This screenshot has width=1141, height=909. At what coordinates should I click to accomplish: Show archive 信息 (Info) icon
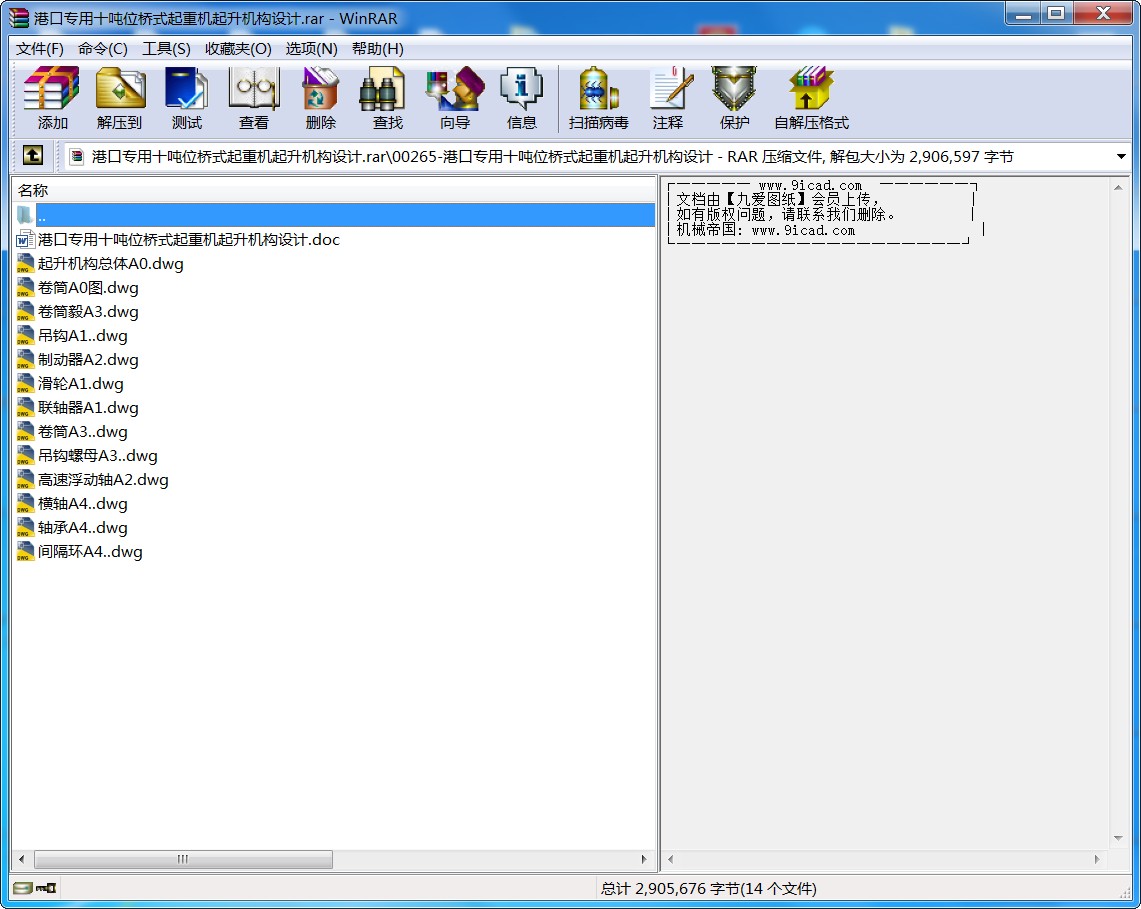pyautogui.click(x=521, y=98)
